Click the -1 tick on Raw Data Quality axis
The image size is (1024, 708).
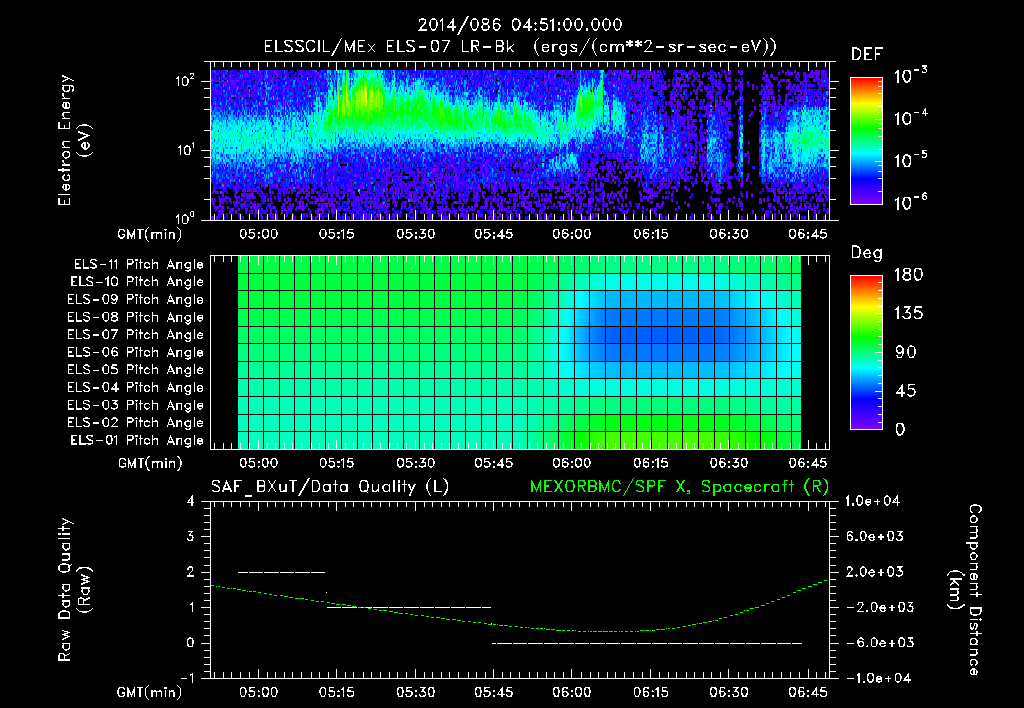click(x=187, y=678)
